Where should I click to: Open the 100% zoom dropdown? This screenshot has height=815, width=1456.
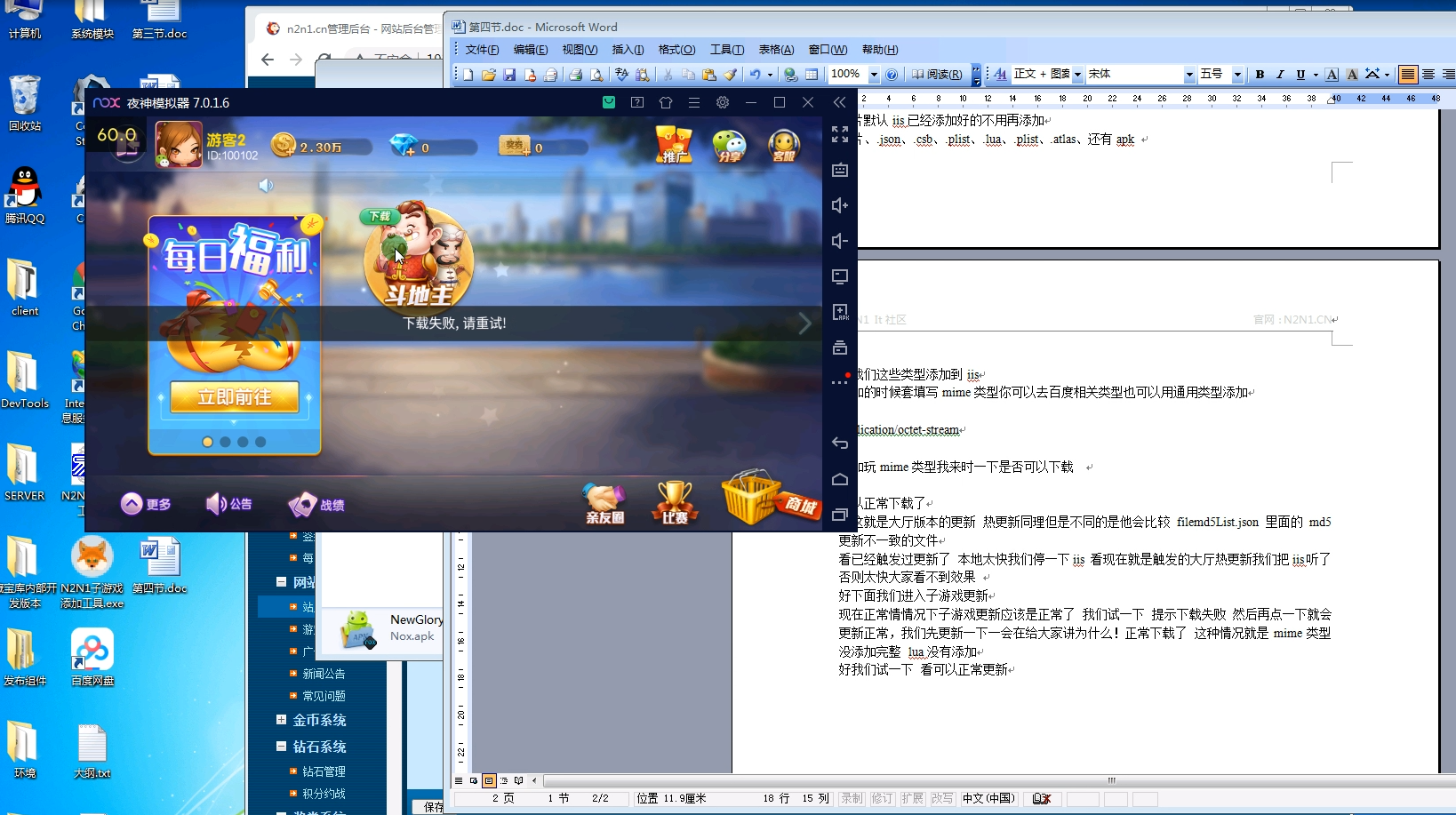pyautogui.click(x=872, y=75)
